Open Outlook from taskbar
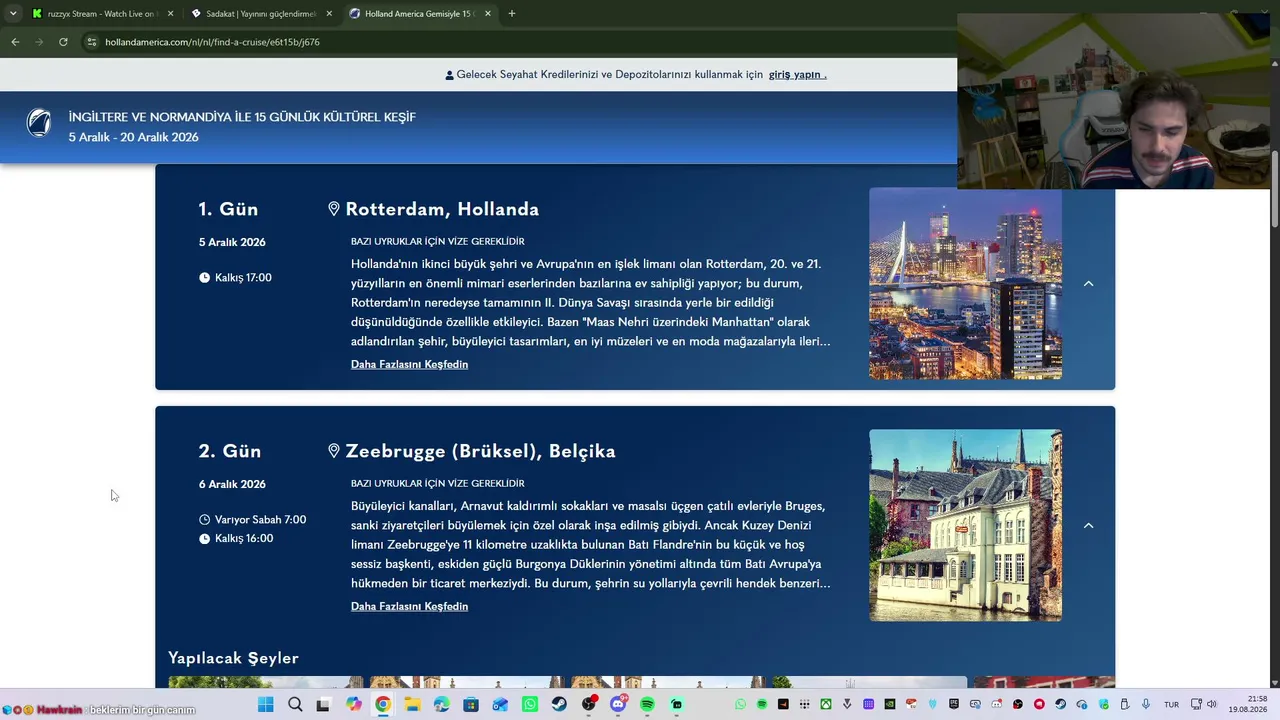The height and width of the screenshot is (720, 1280). (x=500, y=705)
